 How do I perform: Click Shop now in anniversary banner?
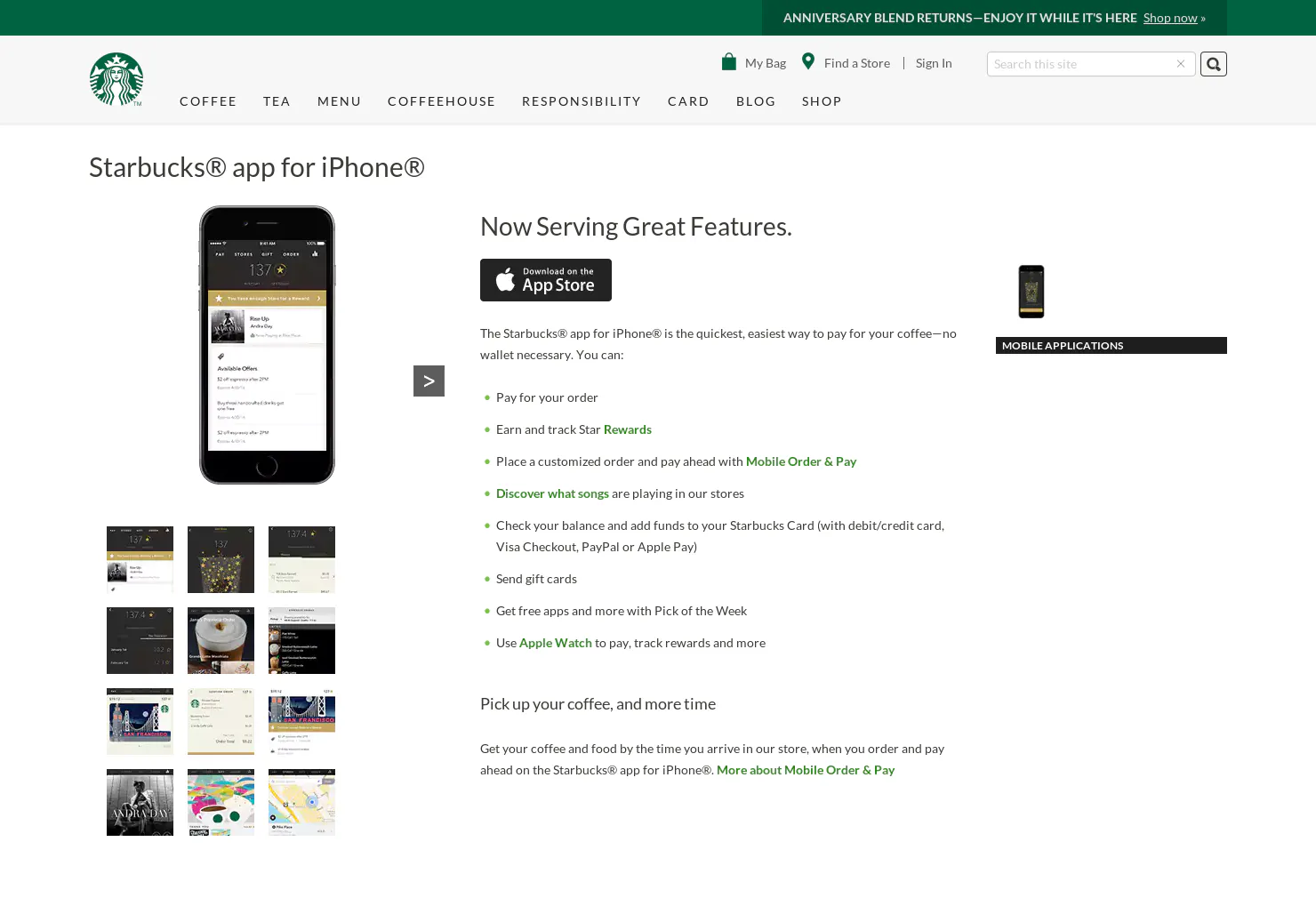[x=1170, y=18]
